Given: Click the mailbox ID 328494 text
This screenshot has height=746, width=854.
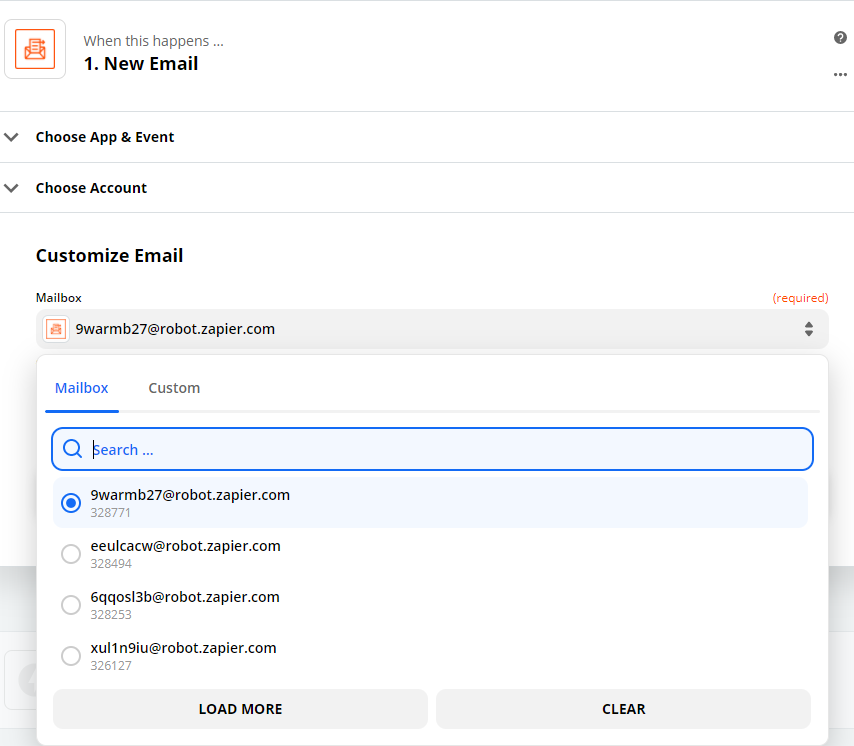Looking at the screenshot, I should coord(111,564).
